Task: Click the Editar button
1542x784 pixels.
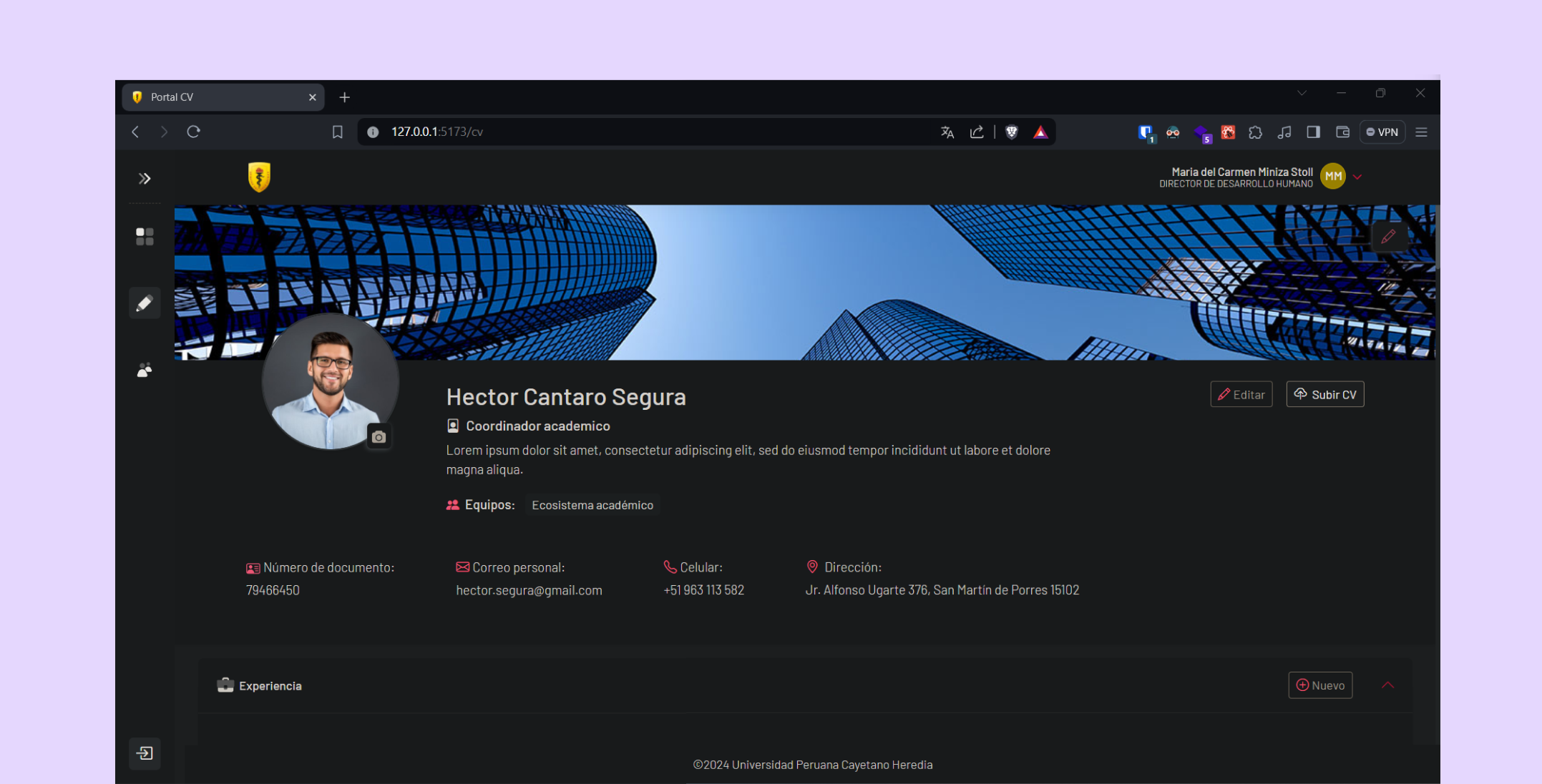Action: 1241,395
